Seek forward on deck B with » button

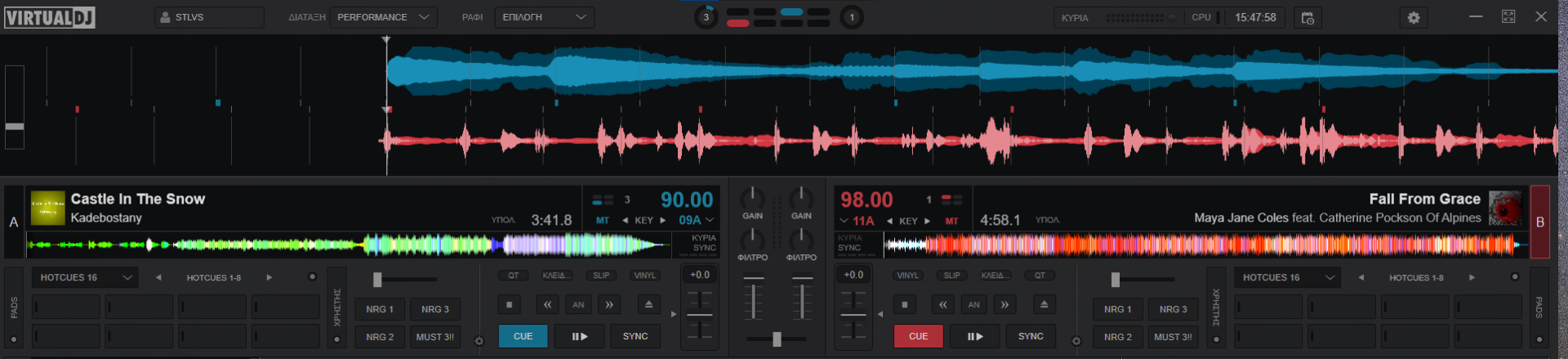tap(1004, 305)
